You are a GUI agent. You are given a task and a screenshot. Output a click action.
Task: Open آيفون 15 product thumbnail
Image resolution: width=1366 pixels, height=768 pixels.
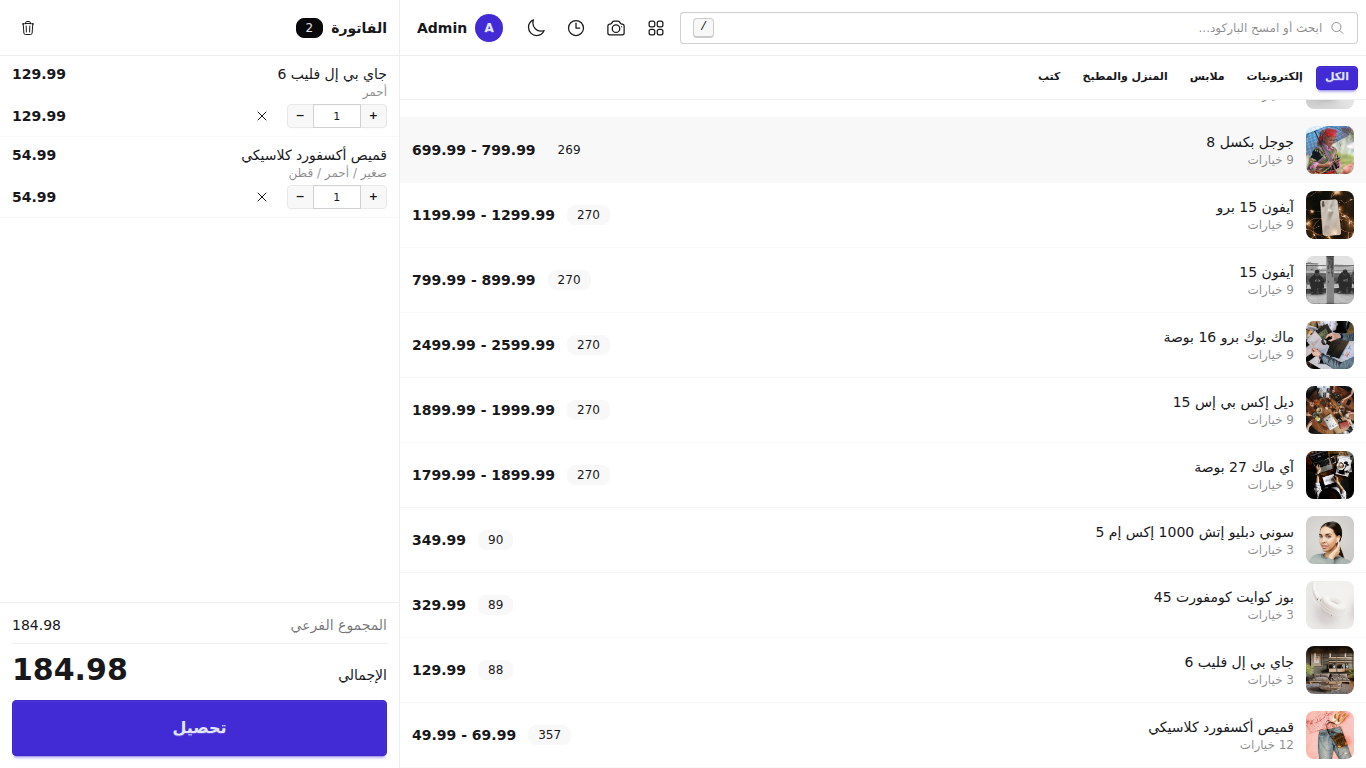(1330, 280)
